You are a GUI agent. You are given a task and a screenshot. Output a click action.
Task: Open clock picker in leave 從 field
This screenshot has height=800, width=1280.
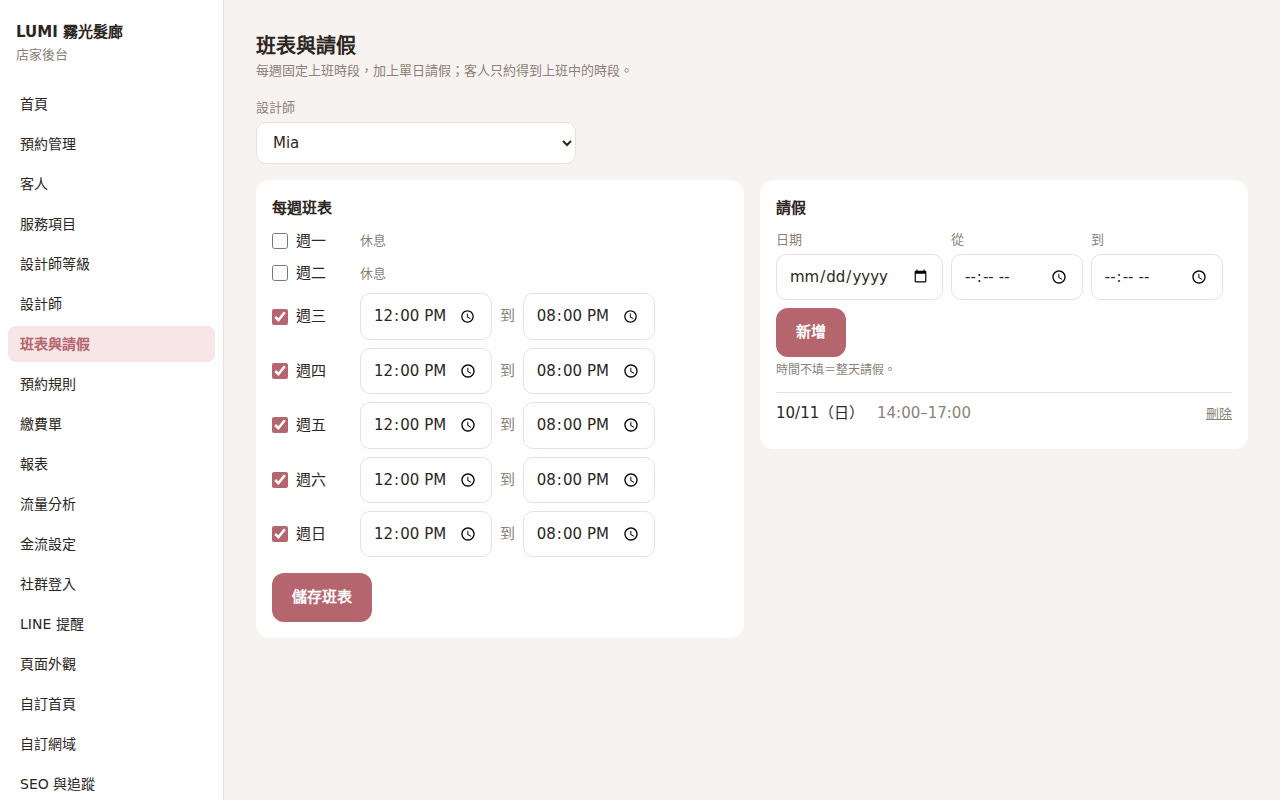tap(1059, 277)
